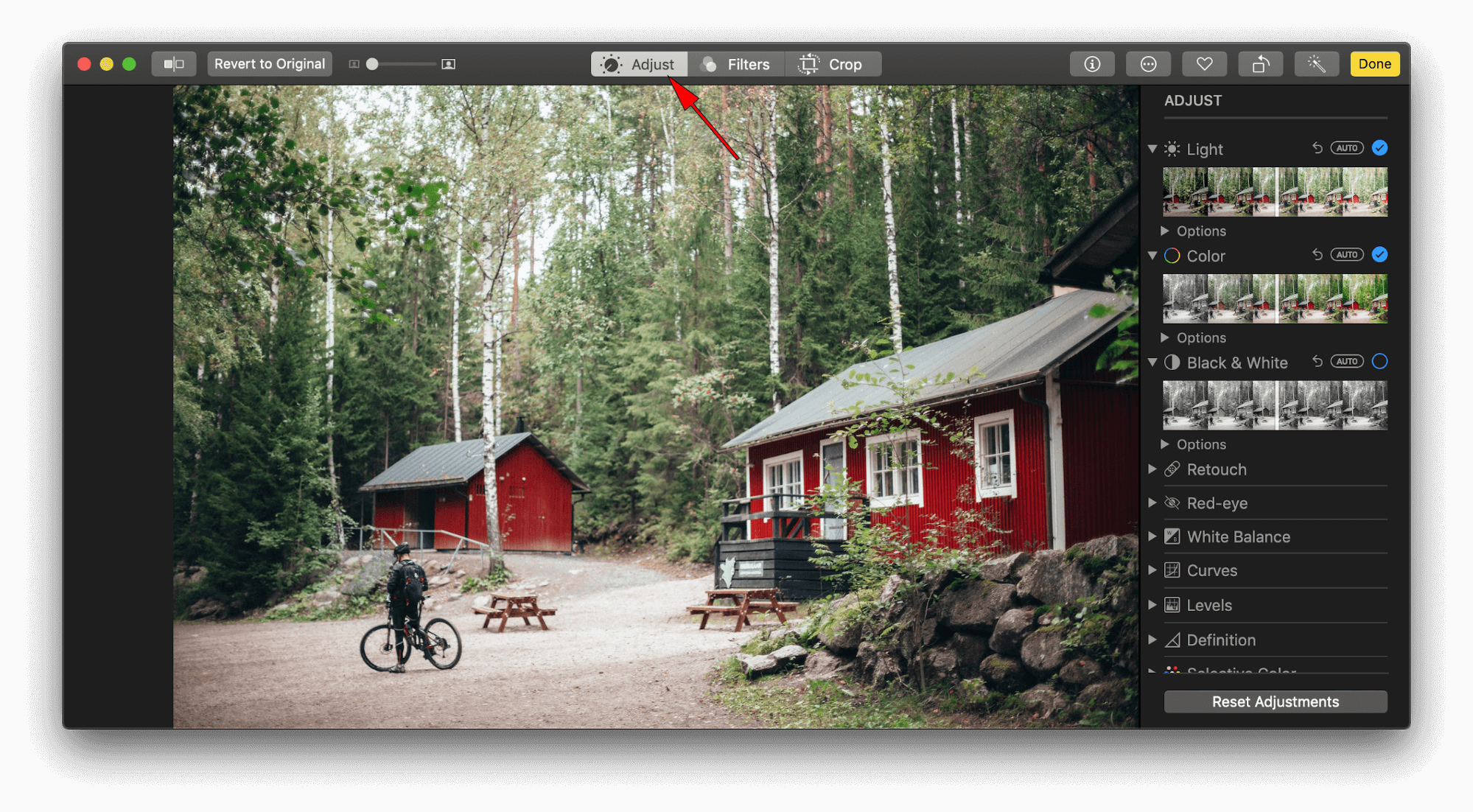Undo the Color adjustment with its revert arrow
Image resolution: width=1473 pixels, height=812 pixels.
point(1317,255)
